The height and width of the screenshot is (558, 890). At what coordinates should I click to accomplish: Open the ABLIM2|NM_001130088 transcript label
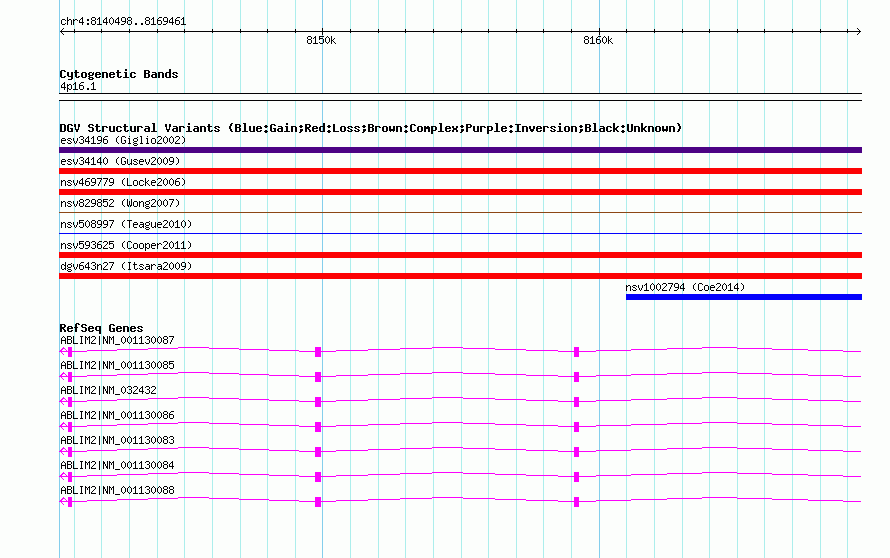[117, 490]
